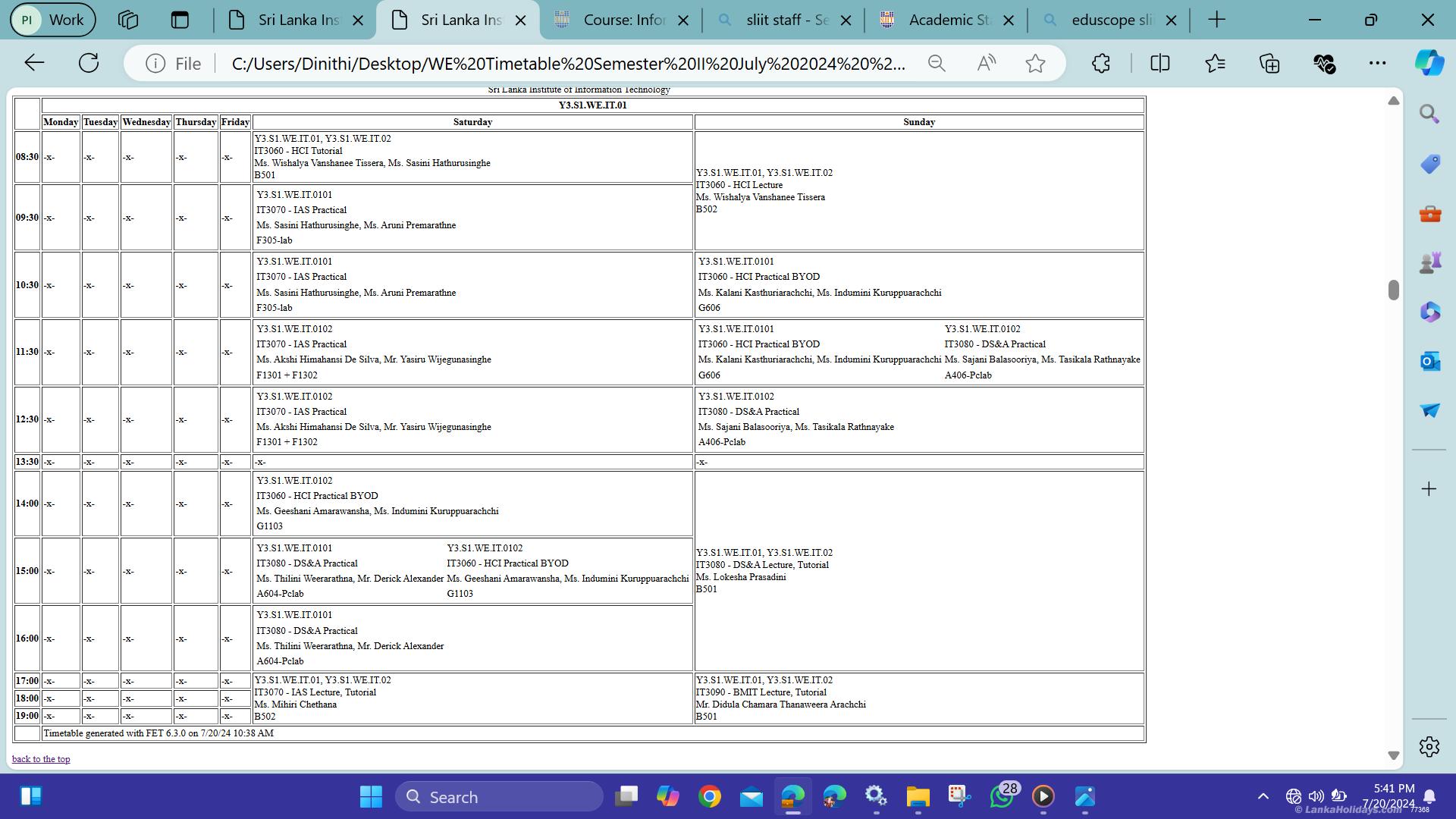1456x819 pixels.
Task: Open the Extensions puzzle icon
Action: [1101, 64]
